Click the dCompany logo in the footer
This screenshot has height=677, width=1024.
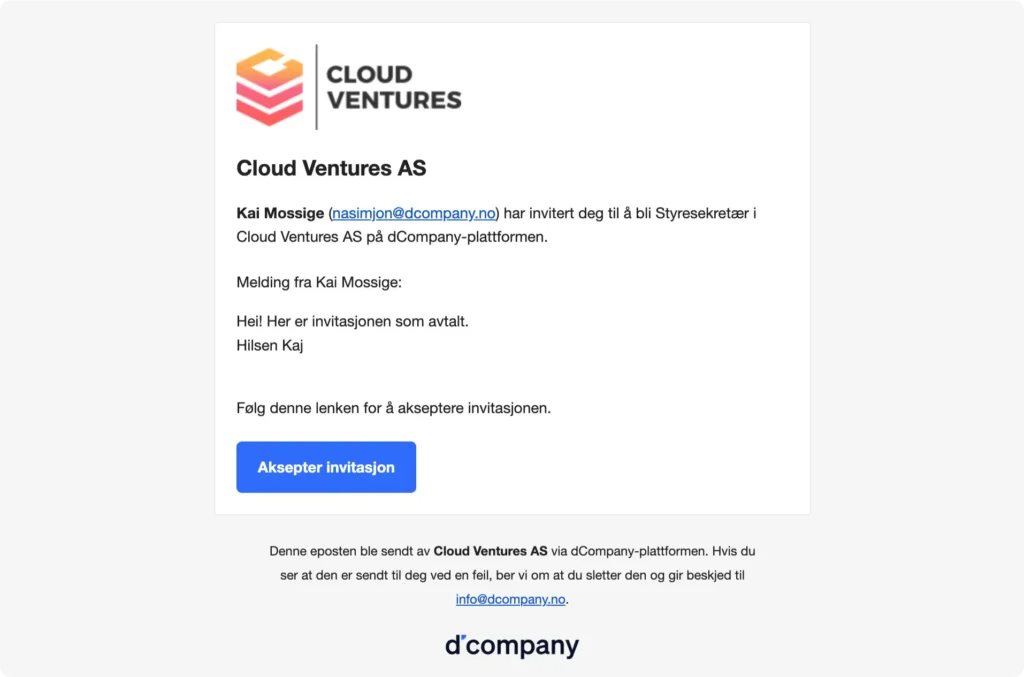[512, 646]
